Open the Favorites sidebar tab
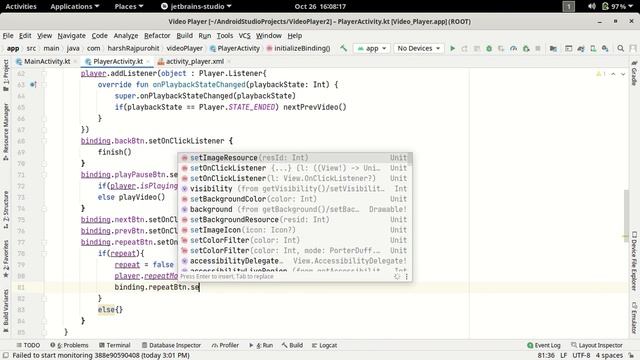640x360 pixels. [6, 259]
